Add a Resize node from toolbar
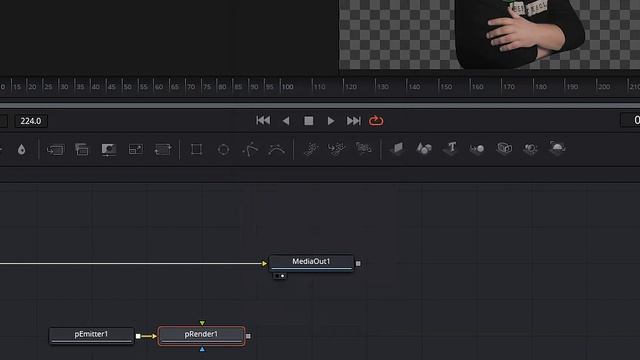Screen dimensions: 640x360 pos(136,149)
